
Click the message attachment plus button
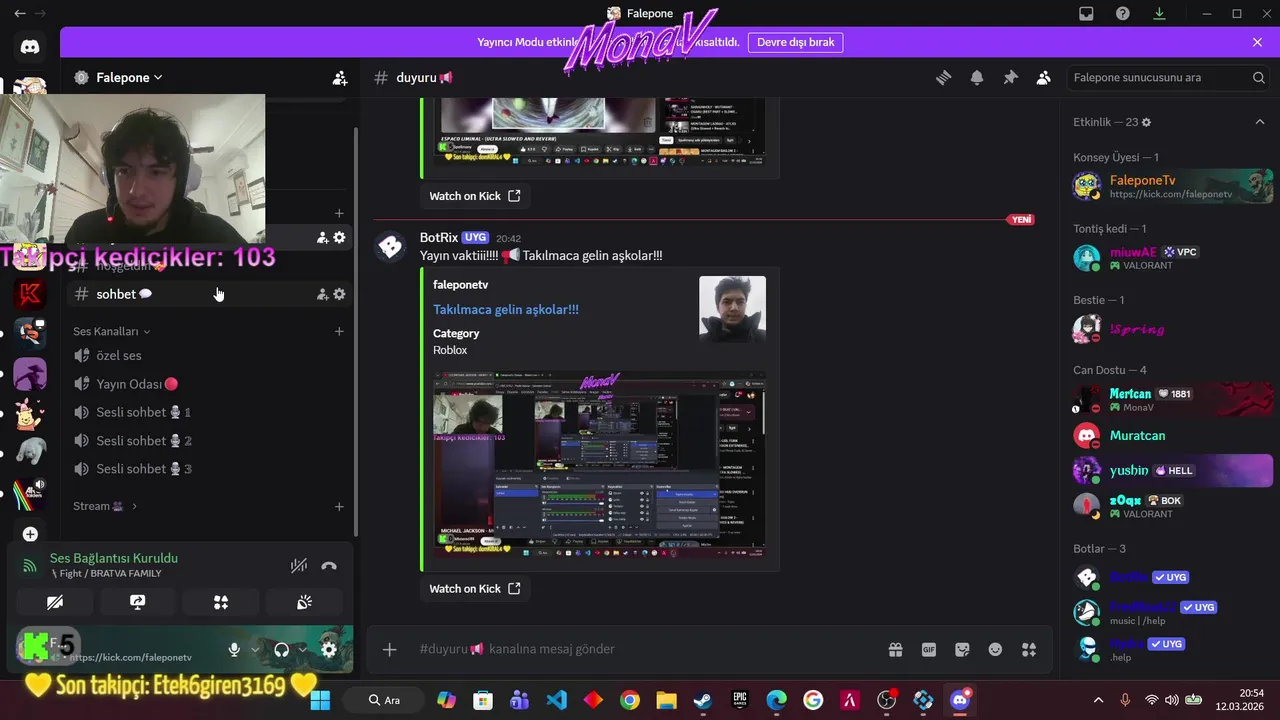[390, 650]
